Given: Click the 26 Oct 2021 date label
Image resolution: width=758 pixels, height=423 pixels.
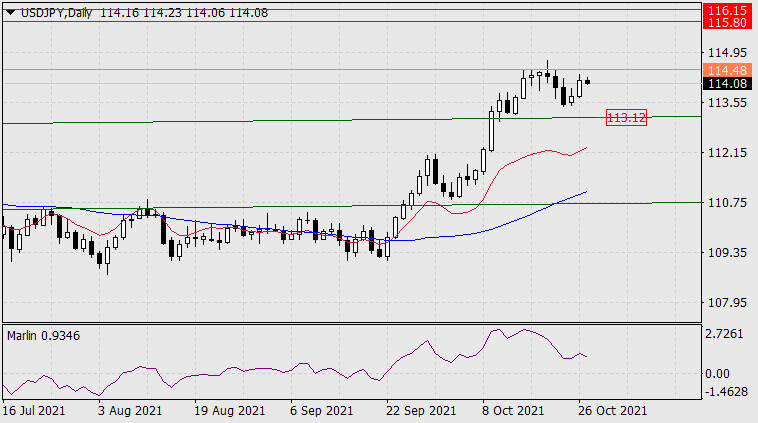Looking at the screenshot, I should (612, 411).
